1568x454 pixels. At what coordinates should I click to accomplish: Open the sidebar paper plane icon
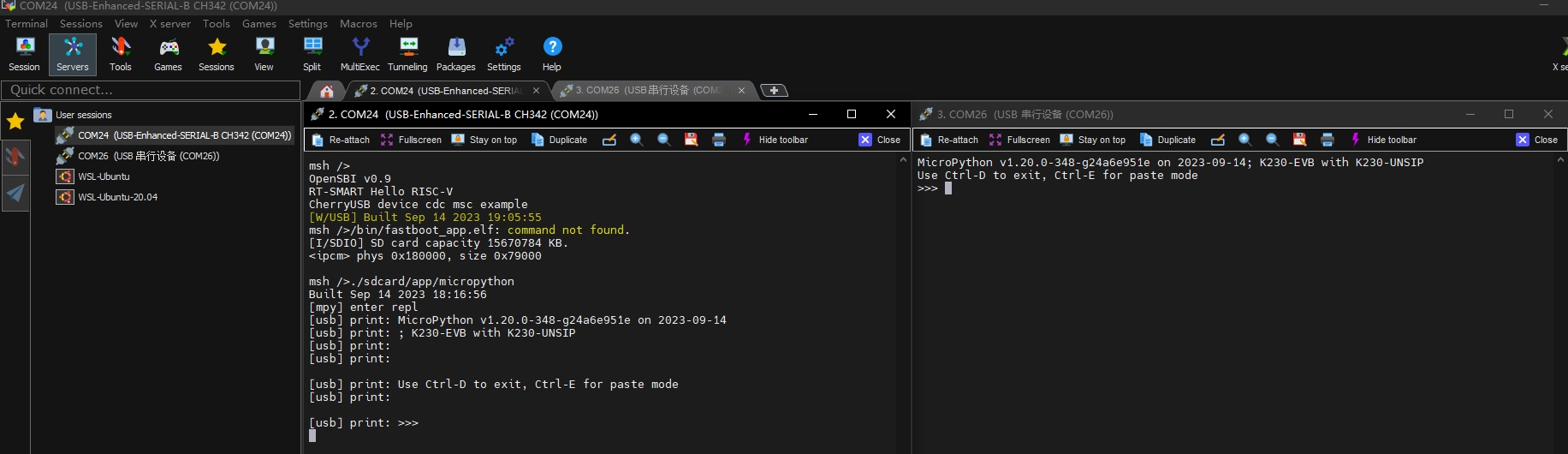point(15,194)
